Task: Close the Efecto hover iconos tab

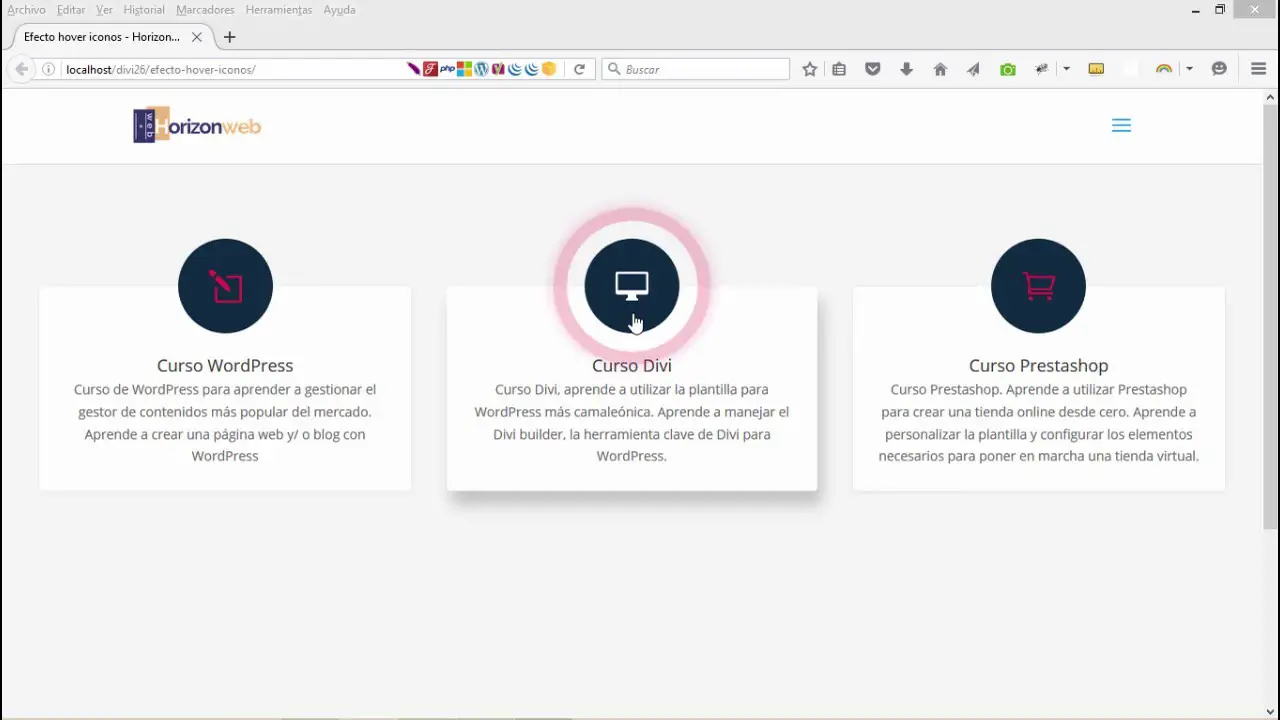Action: 197,37
